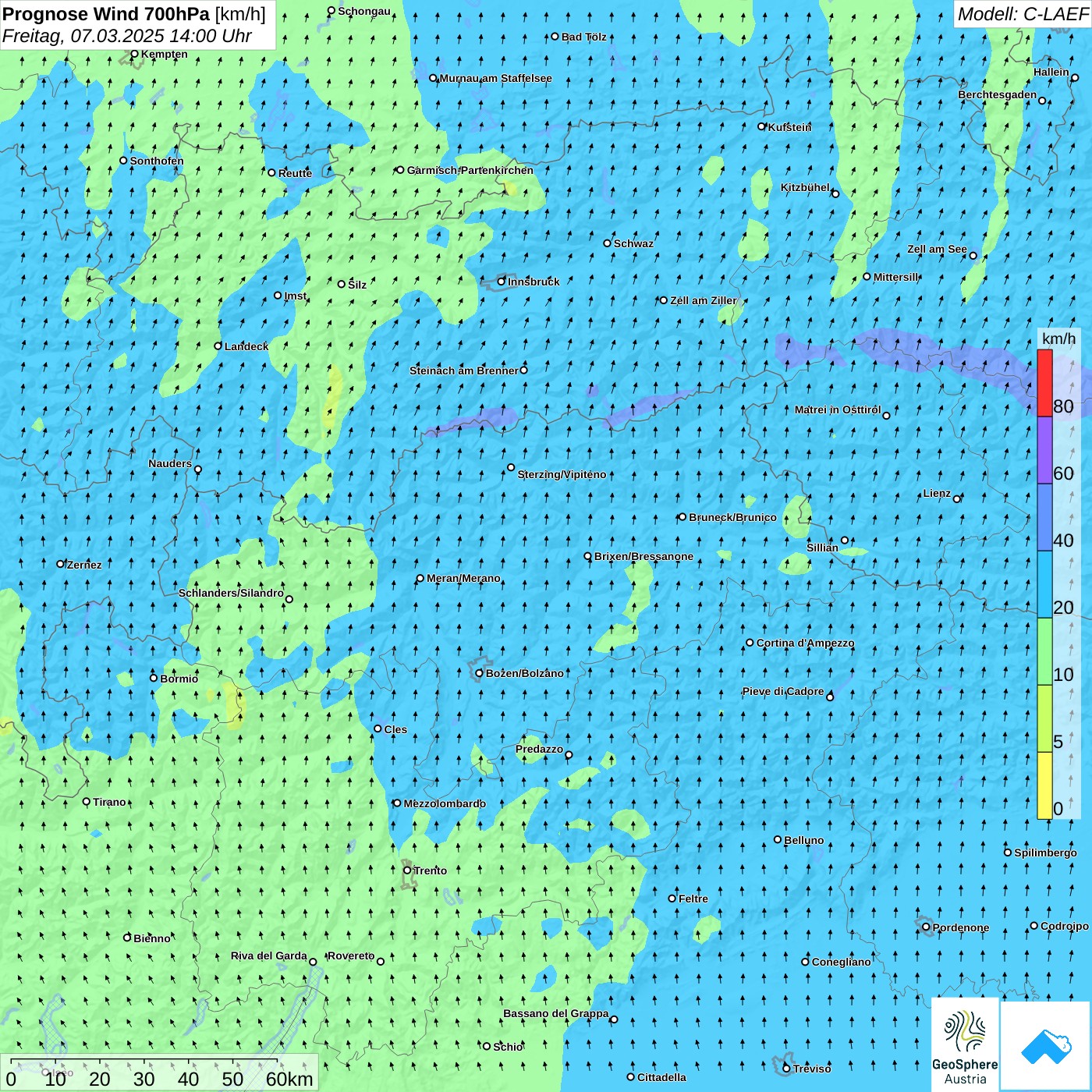Click the Belluno city label
1092x1092 pixels.
[x=803, y=840]
